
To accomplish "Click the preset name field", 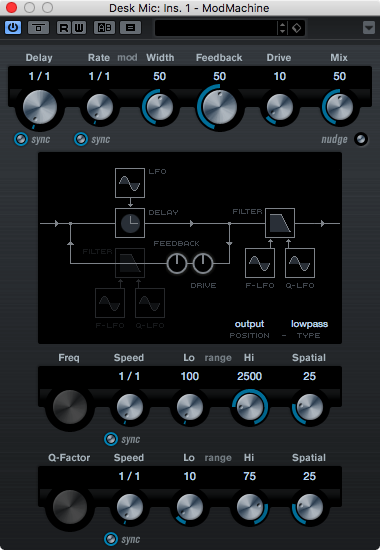I will point(216,28).
